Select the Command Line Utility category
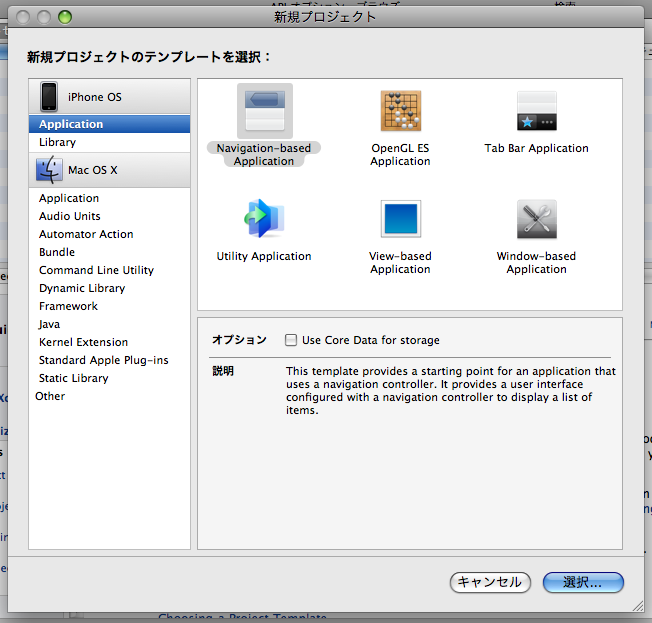Image resolution: width=652 pixels, height=623 pixels. click(x=109, y=270)
